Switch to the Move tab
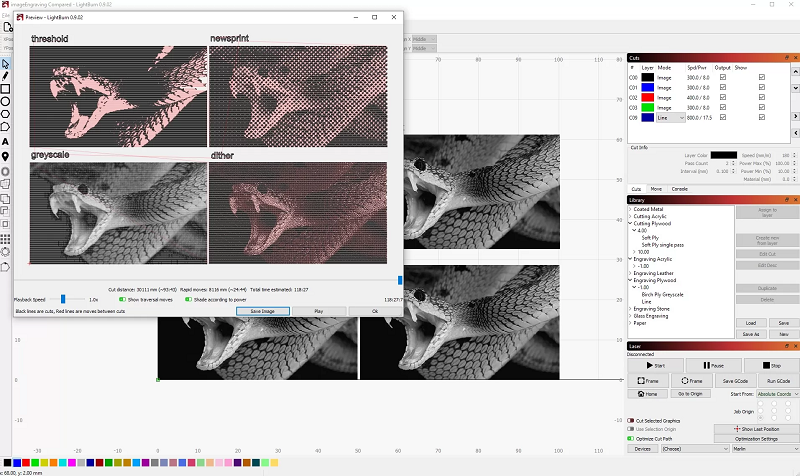Screen dimensions: 800x476 click(656, 188)
